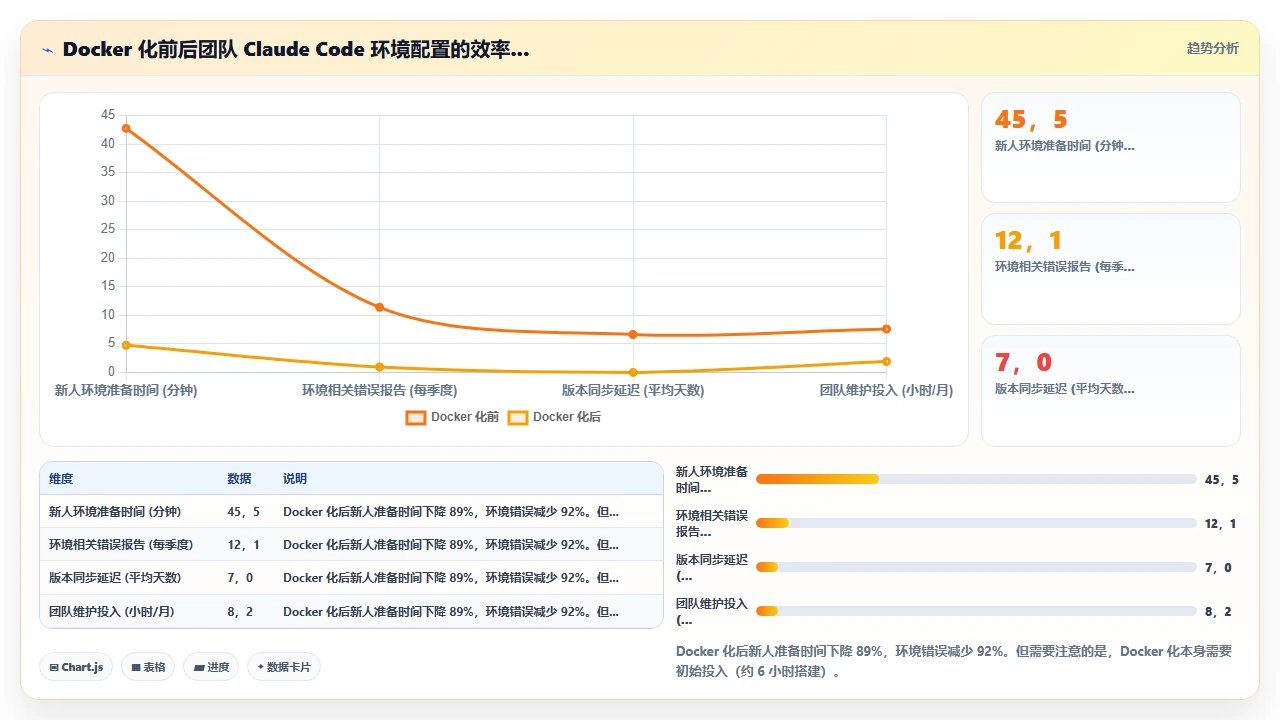The width and height of the screenshot is (1280, 720).
Task: Select table row 团队维护投入 (小时/月)
Action: tap(351, 611)
